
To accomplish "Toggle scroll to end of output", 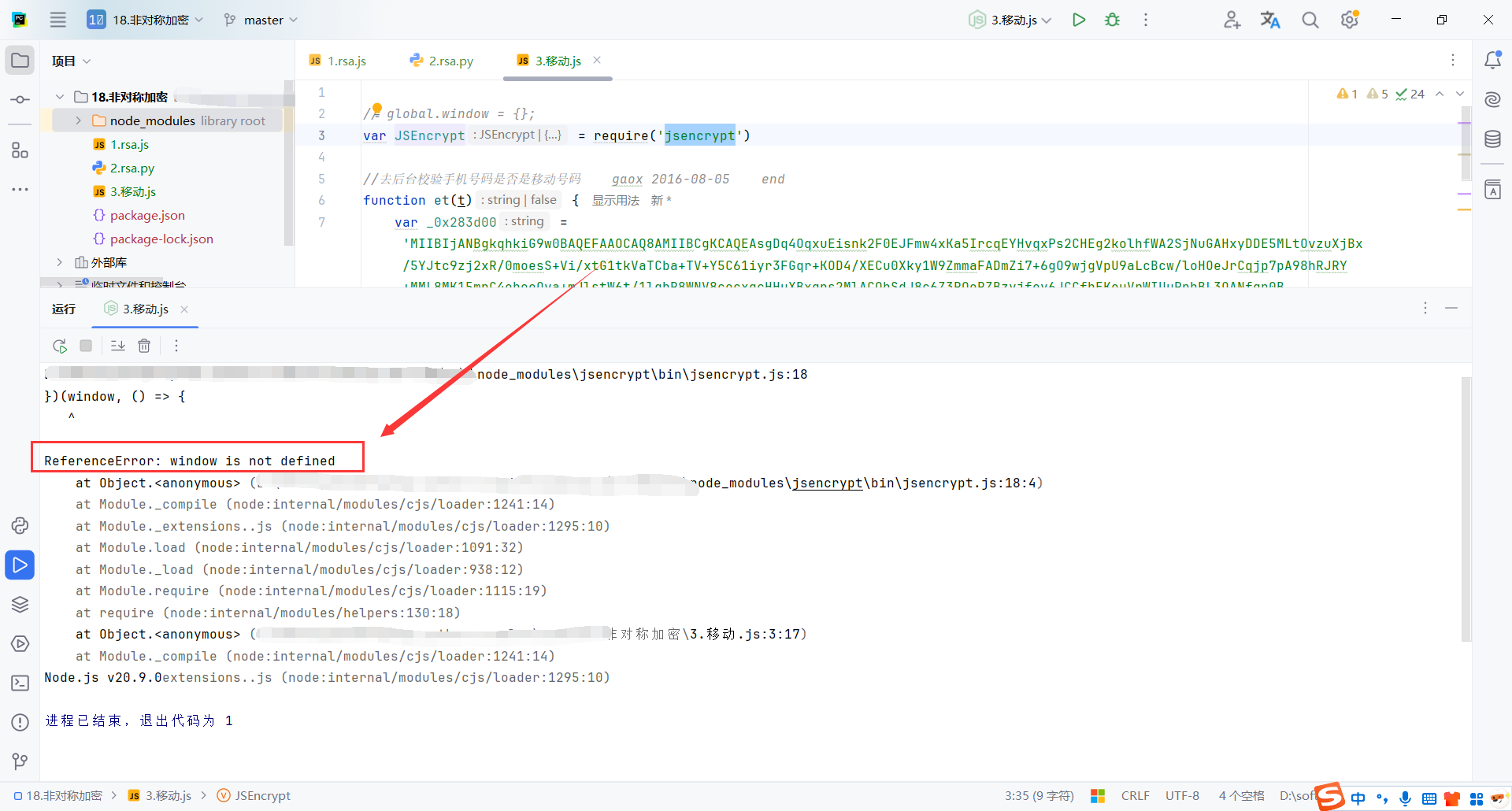I will (118, 346).
